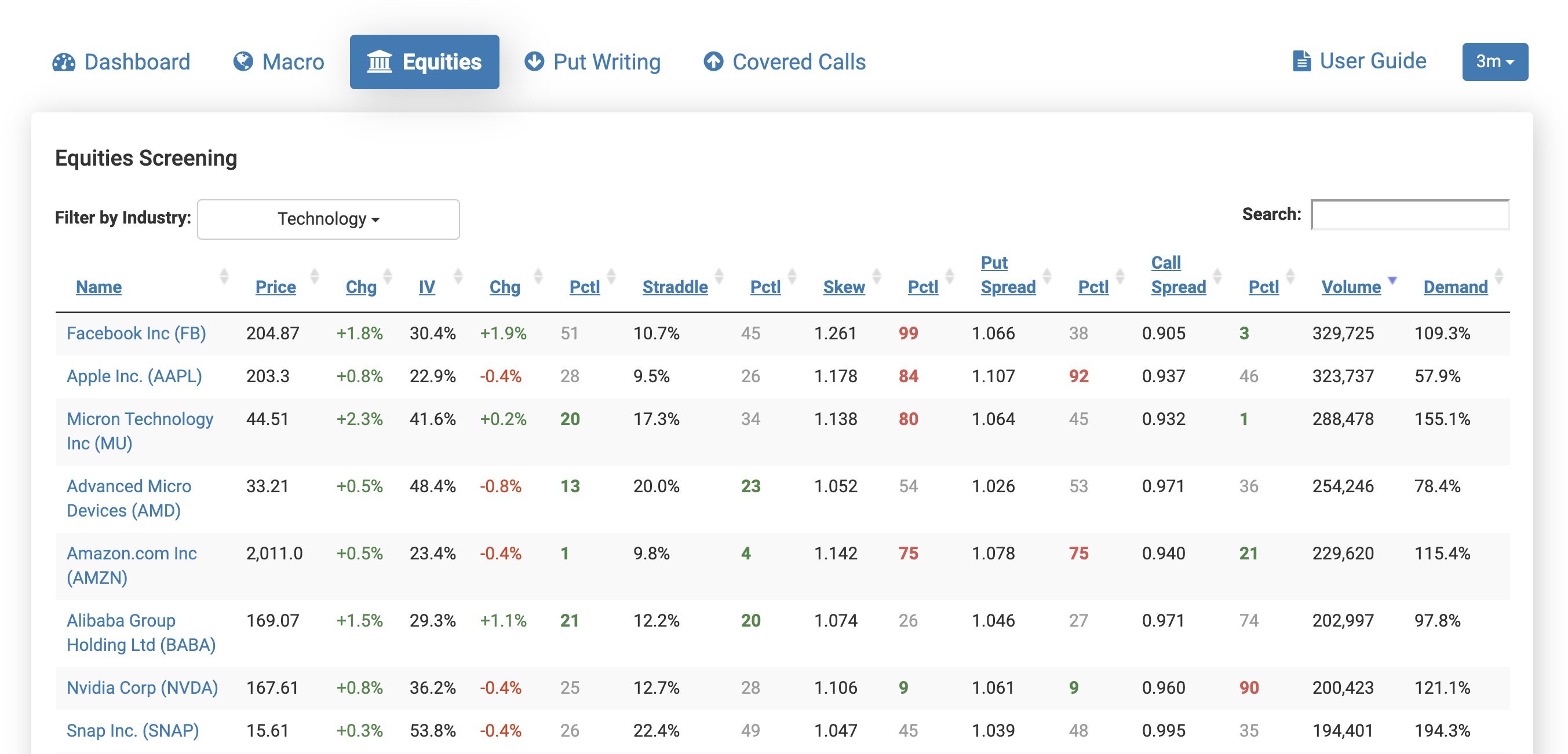Click sort arrows beside IV header
Screen dimensions: 1568x754
click(x=458, y=277)
